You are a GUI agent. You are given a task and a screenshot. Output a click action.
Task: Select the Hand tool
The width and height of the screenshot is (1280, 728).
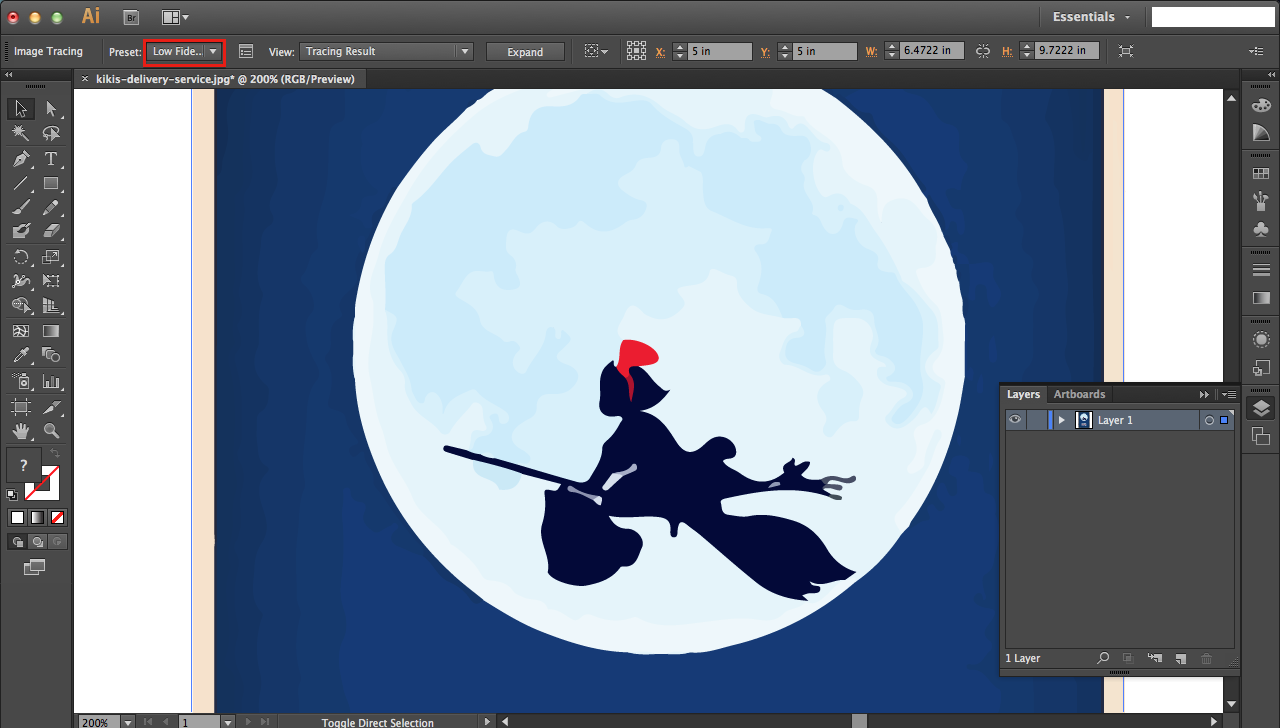tap(21, 432)
